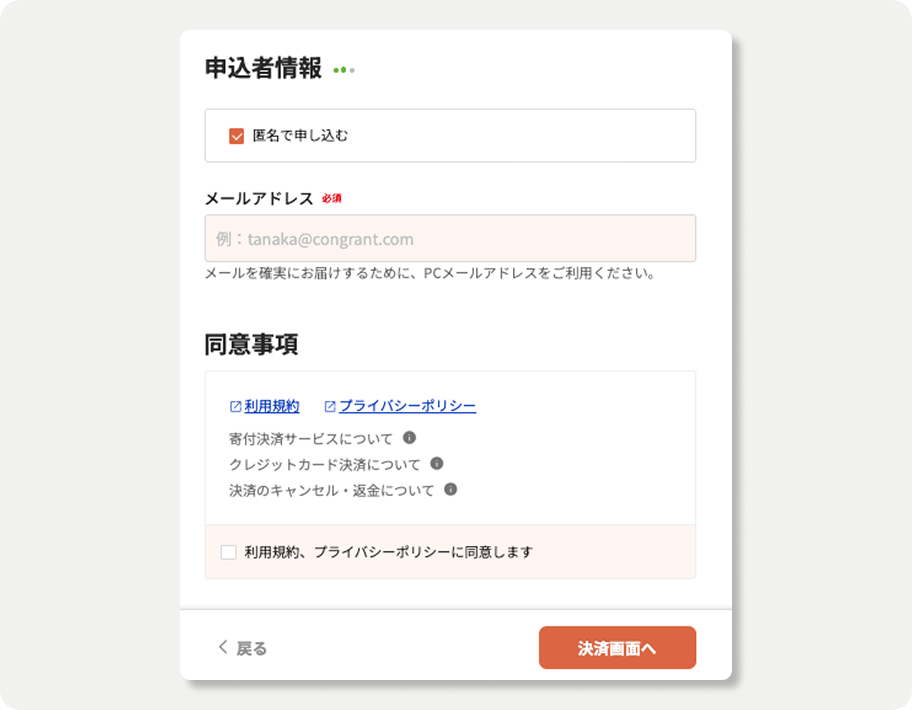
Task: Click the red 必須 required badge
Action: click(332, 199)
